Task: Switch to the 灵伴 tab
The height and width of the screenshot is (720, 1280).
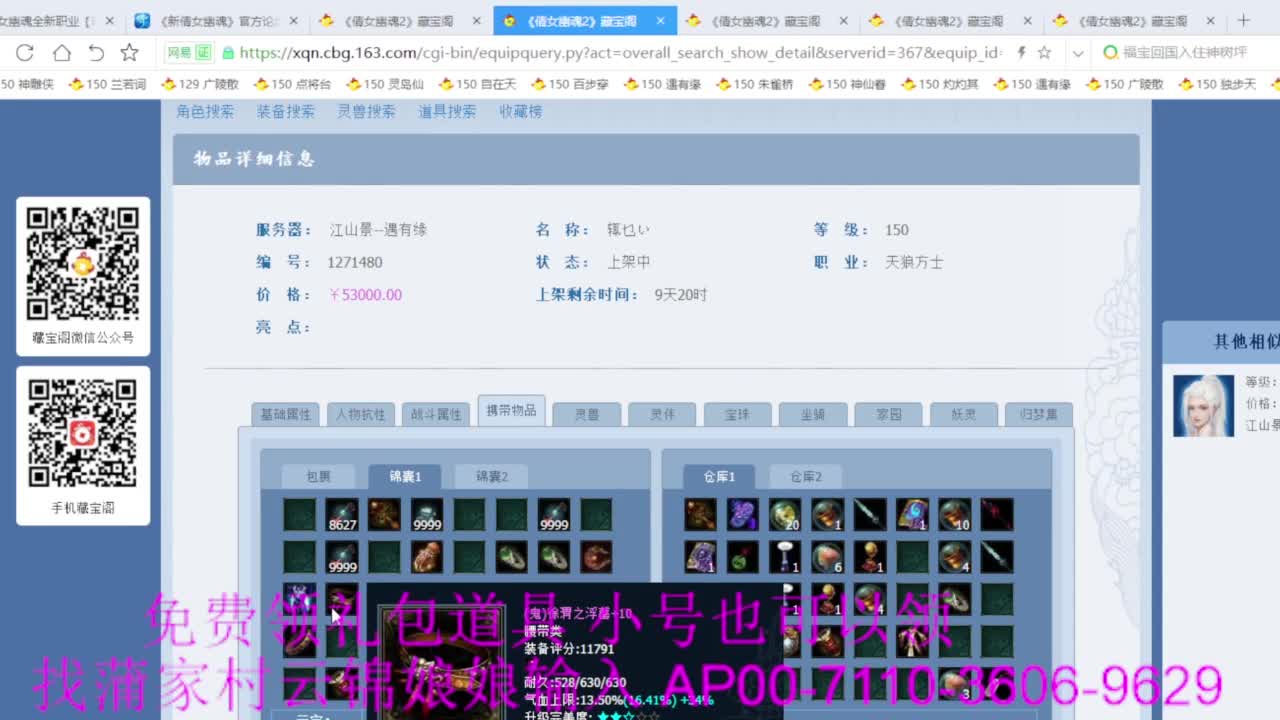Action: (x=662, y=414)
